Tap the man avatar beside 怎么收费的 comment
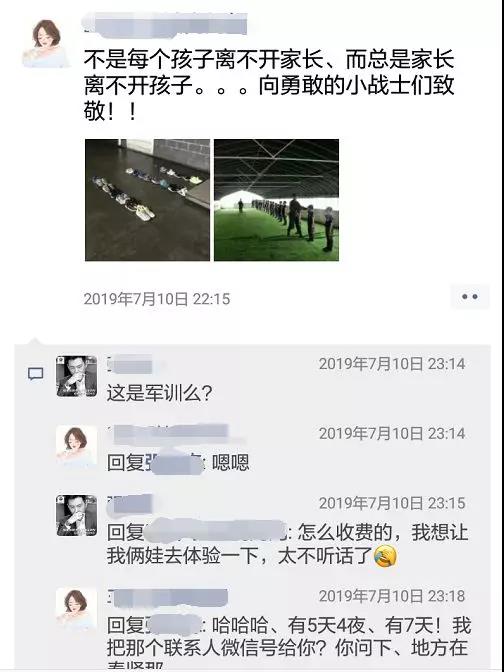 (77, 515)
